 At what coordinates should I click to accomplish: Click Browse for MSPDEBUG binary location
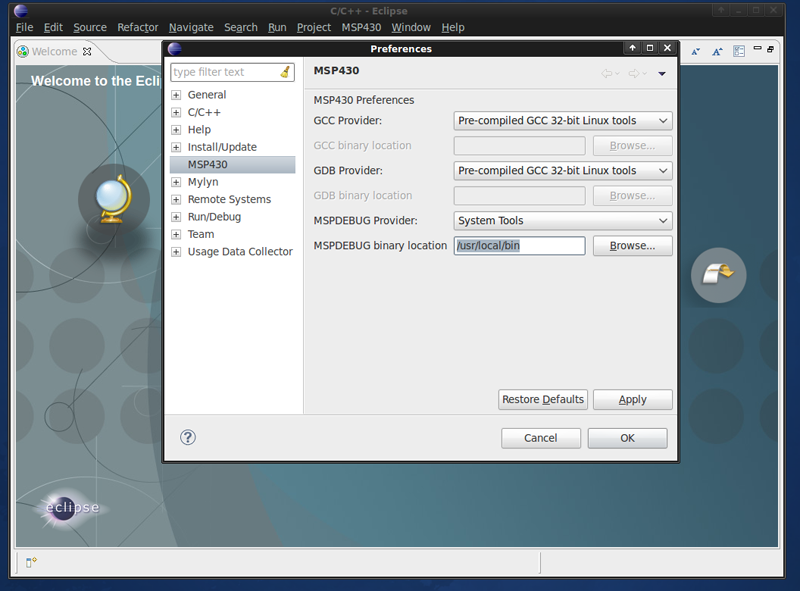632,246
